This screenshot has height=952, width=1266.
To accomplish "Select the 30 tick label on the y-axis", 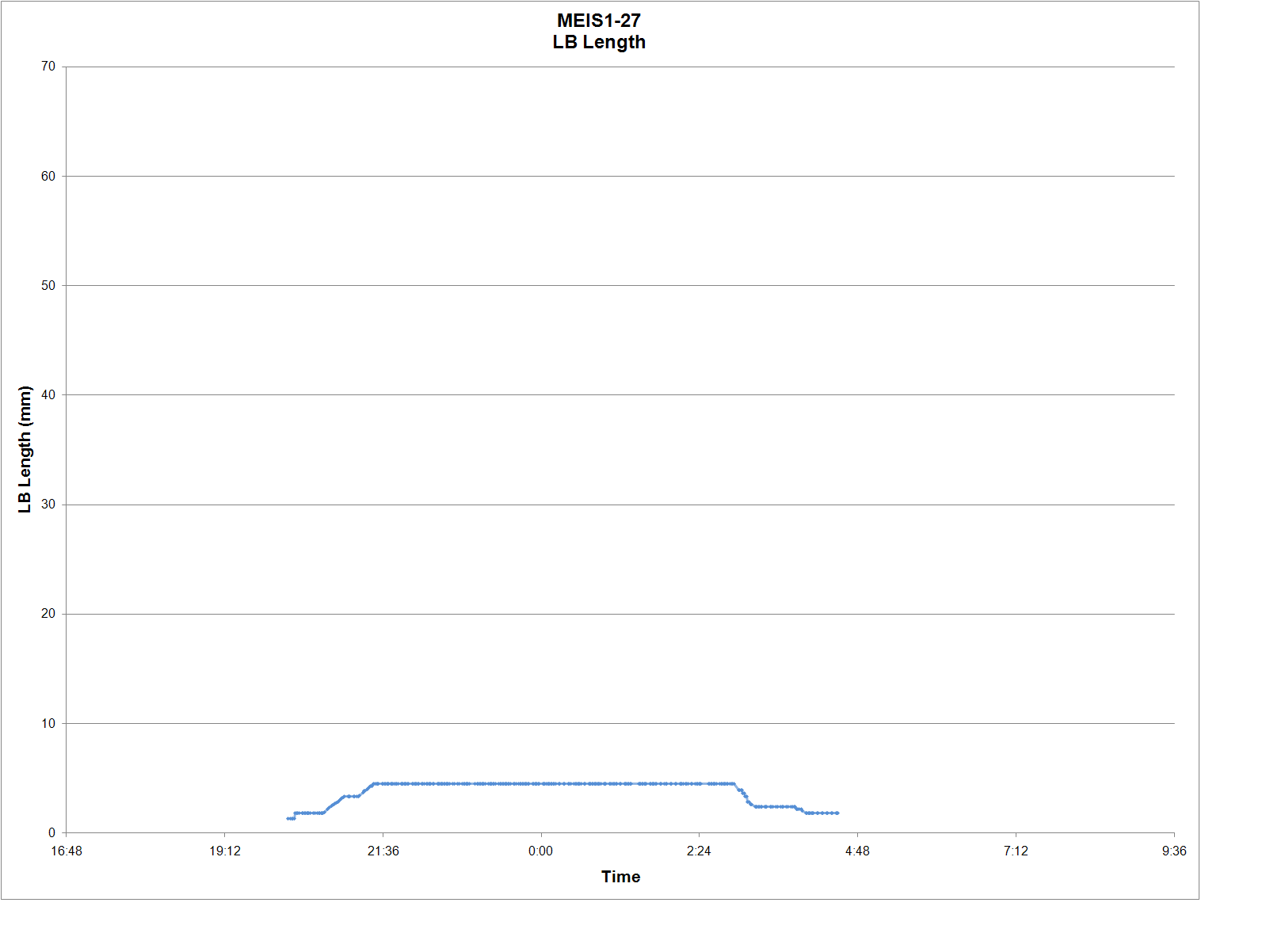I will click(x=48, y=505).
